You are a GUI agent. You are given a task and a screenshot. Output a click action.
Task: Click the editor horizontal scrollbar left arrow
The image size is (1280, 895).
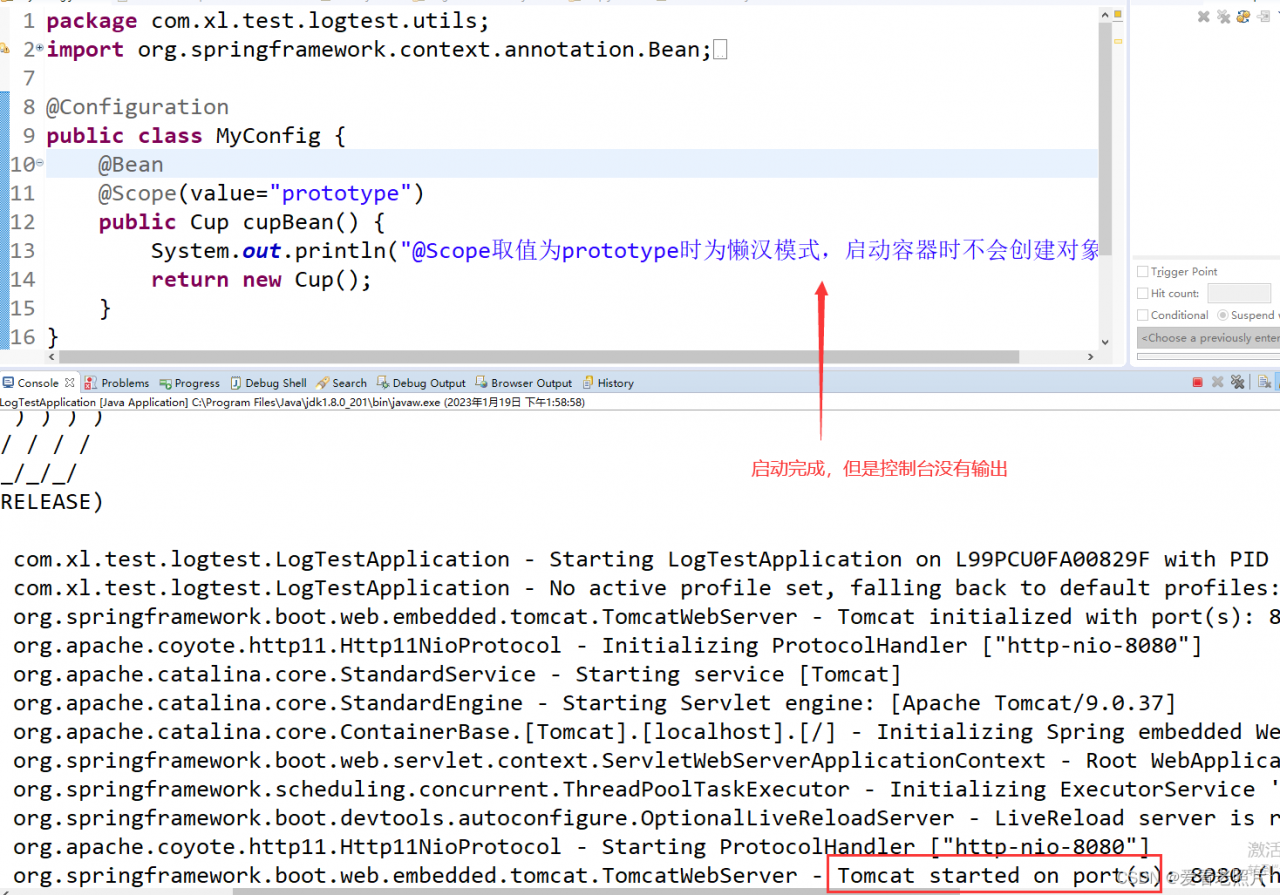[53, 357]
